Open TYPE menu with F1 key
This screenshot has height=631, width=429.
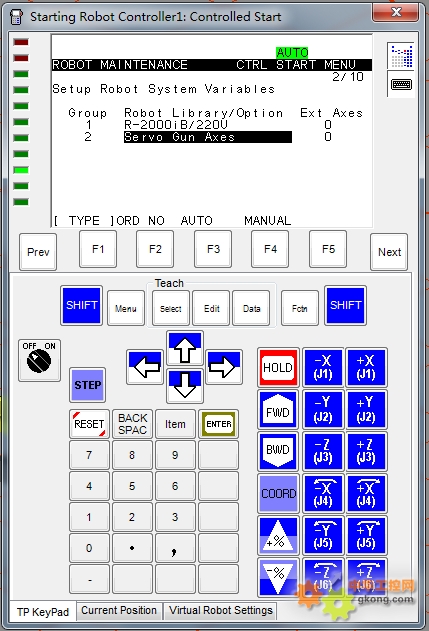(x=98, y=249)
